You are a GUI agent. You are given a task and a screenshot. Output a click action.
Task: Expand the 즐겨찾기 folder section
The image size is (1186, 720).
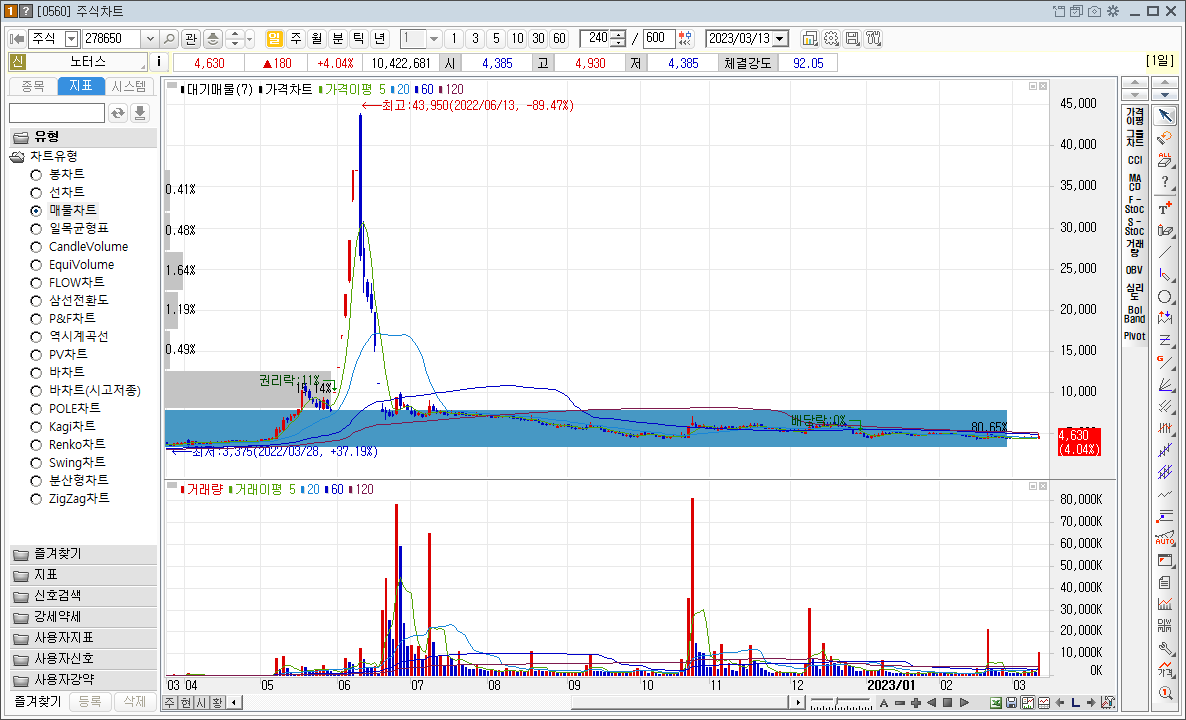pyautogui.click(x=83, y=554)
